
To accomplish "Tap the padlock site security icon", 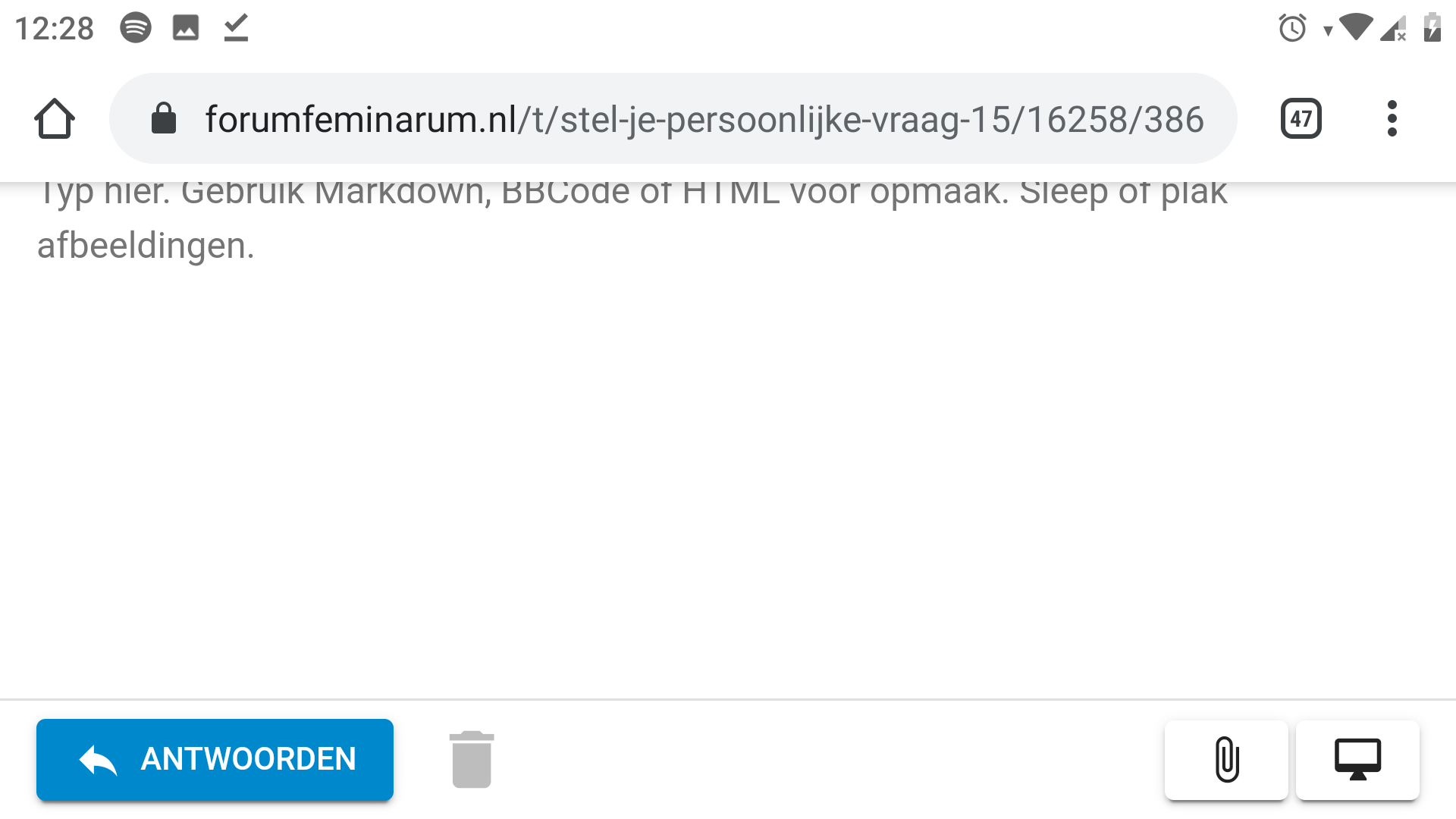I will [x=164, y=118].
